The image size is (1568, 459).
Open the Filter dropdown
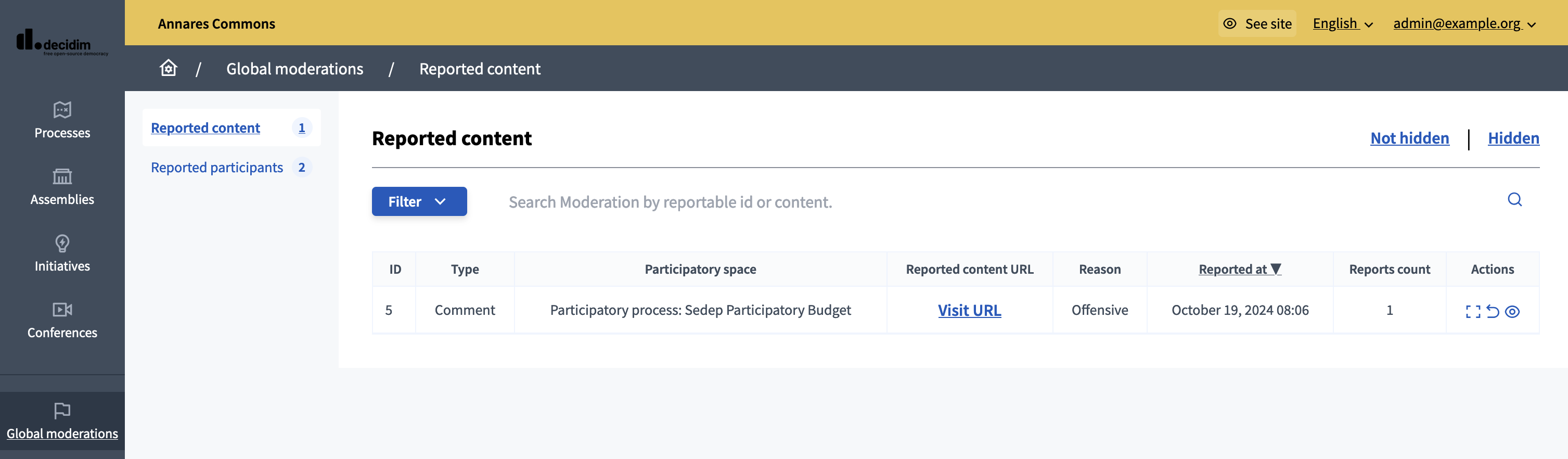(419, 201)
